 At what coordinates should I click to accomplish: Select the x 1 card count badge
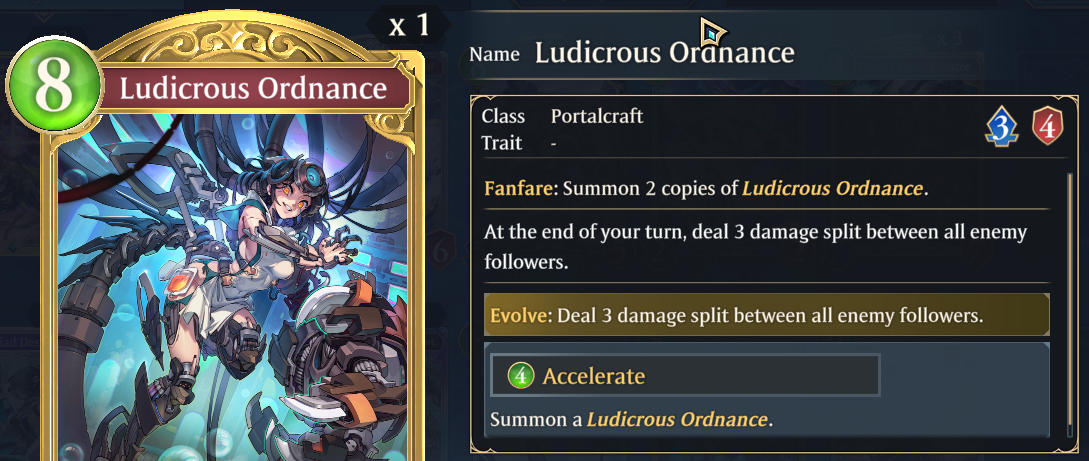pos(408,26)
